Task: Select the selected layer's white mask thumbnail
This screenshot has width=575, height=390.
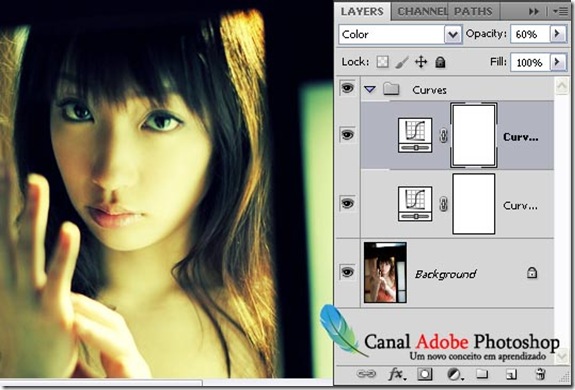Action: [473, 135]
